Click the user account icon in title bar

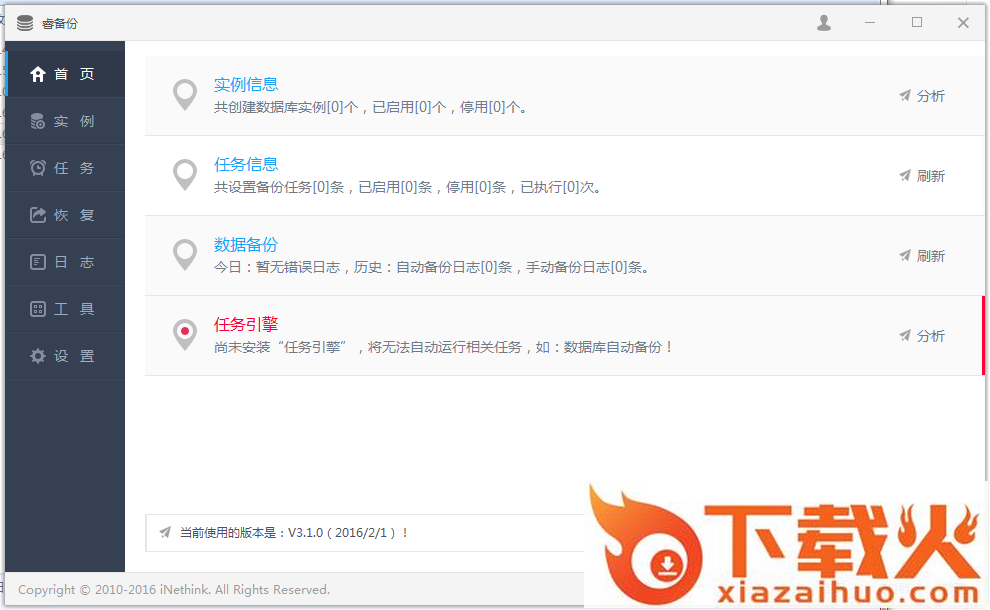[824, 23]
